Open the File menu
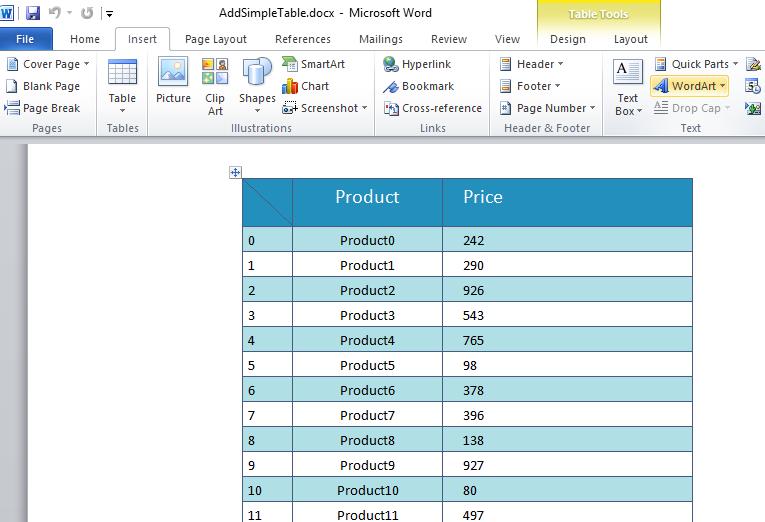Viewport: 765px width, 522px height. tap(25, 39)
